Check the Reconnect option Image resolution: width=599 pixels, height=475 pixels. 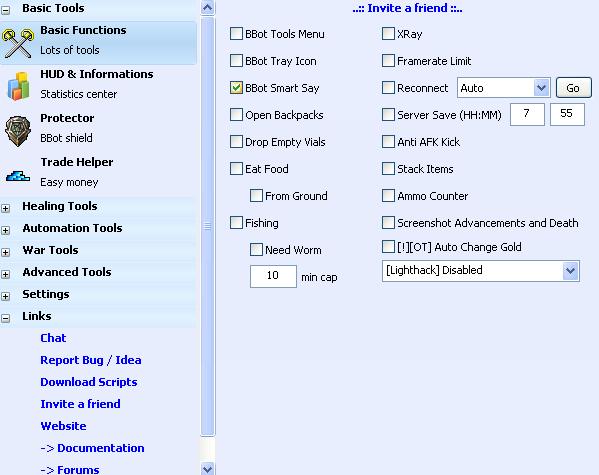click(x=388, y=88)
